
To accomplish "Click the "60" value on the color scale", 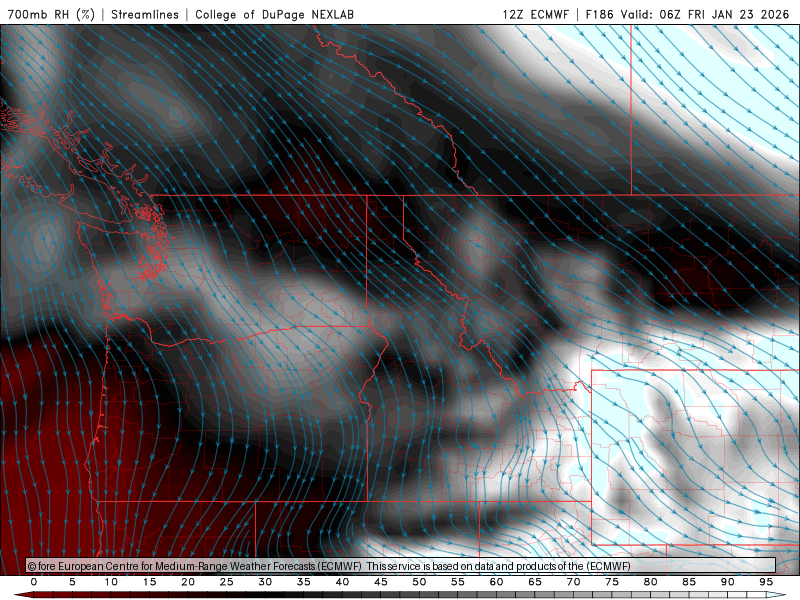I will 496,582.
